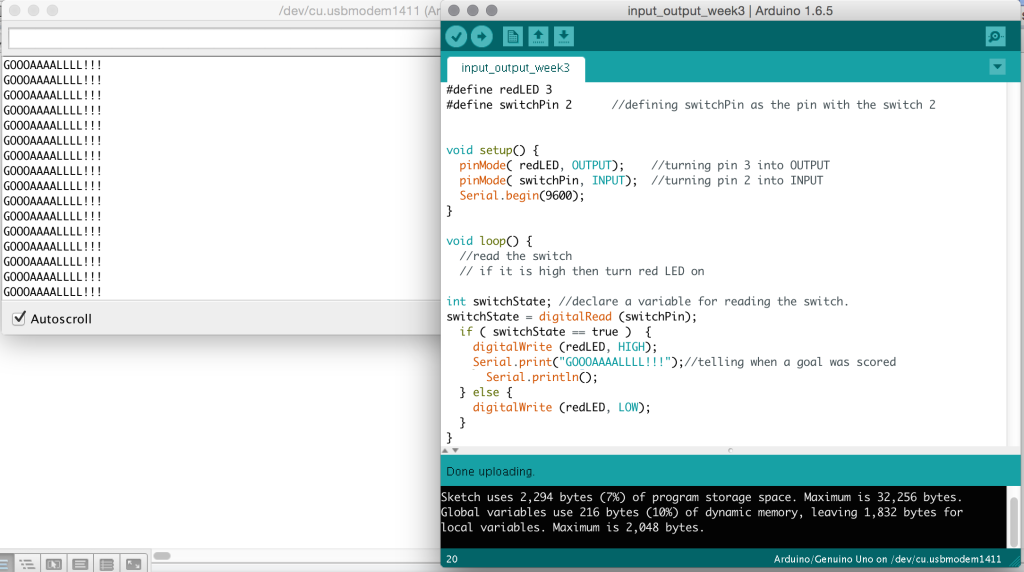Click the 'digitalRead (switchPin);' call
1024x572 pixels.
pos(618,317)
